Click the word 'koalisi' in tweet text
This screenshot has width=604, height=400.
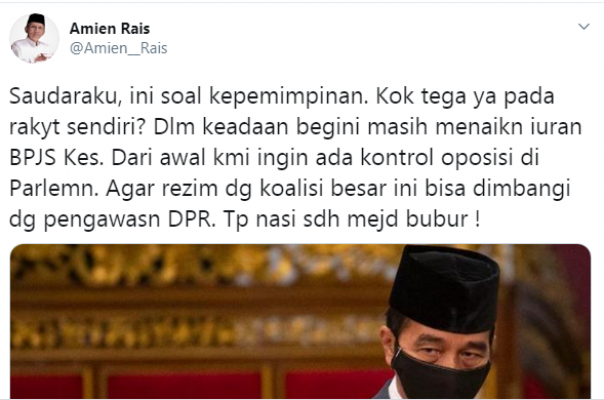(292, 188)
